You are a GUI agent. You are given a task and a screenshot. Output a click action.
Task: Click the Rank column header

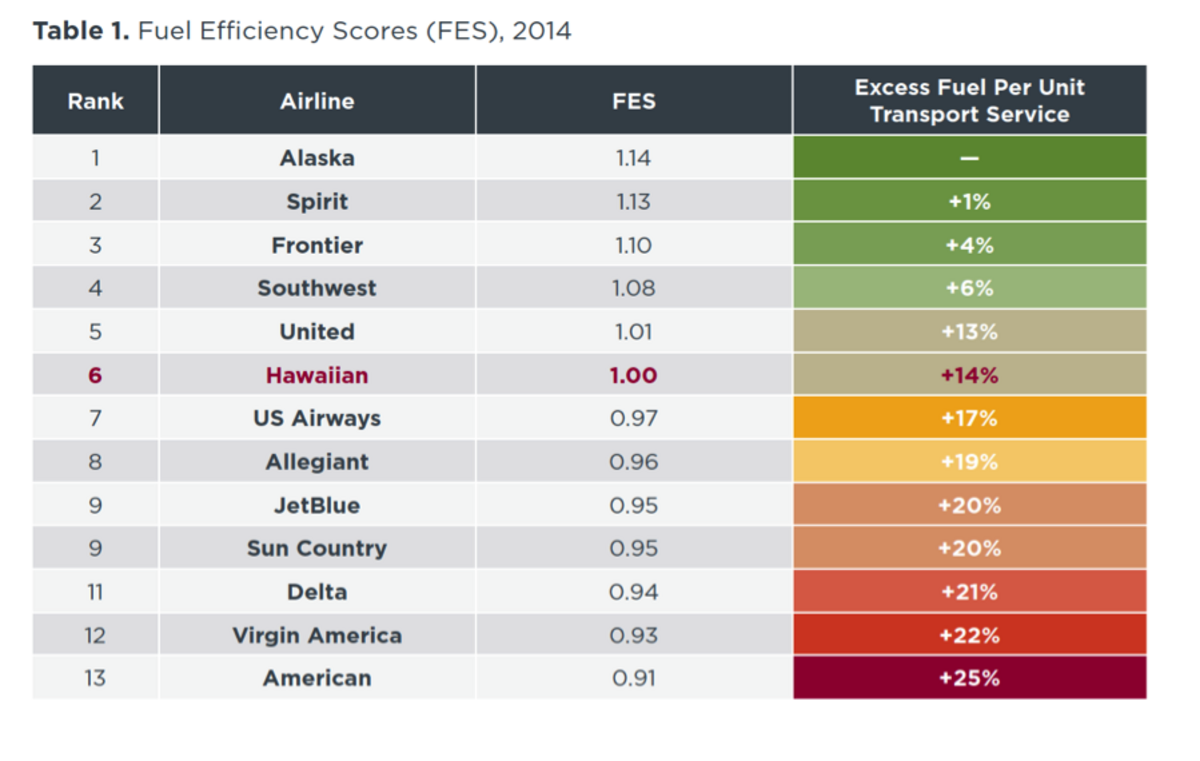(x=96, y=101)
